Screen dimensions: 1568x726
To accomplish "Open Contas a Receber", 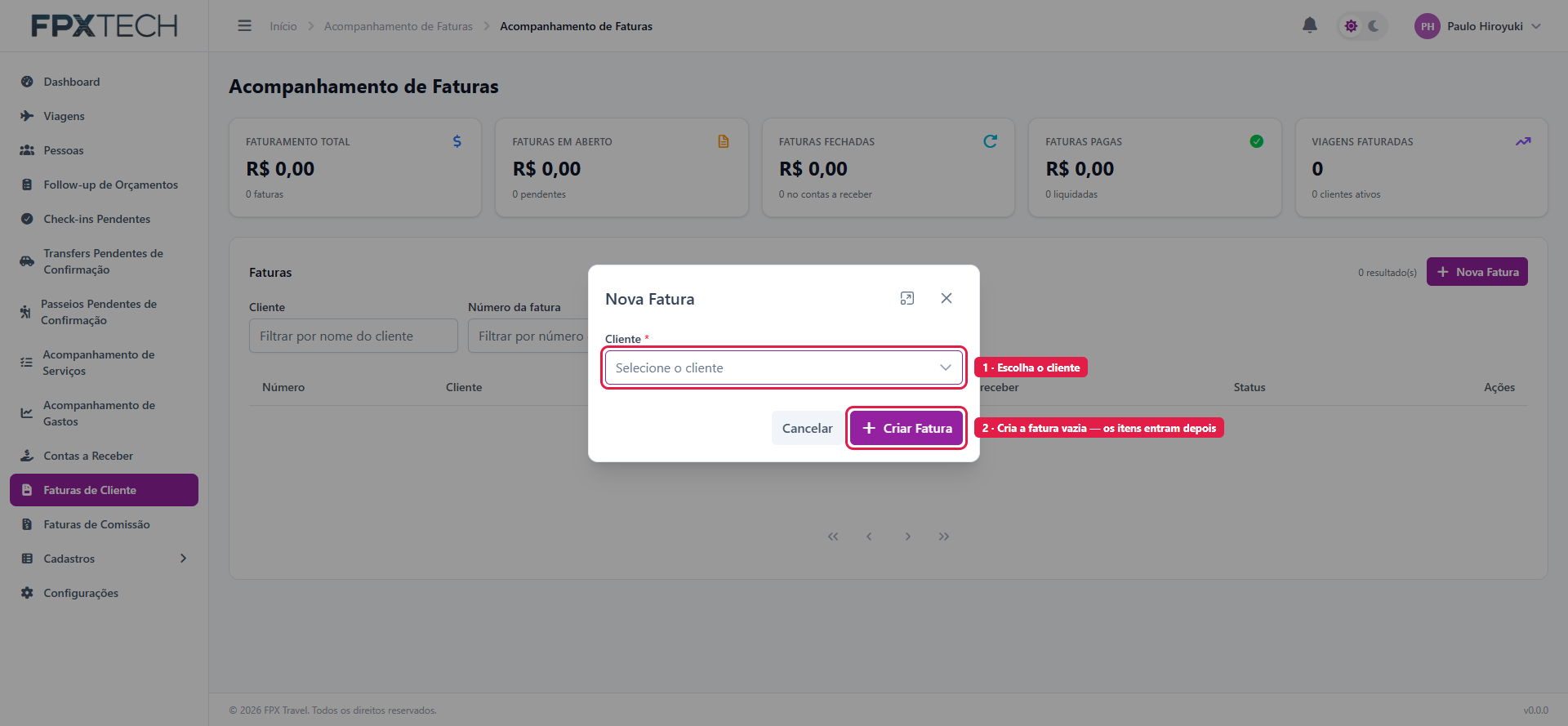I will click(x=104, y=456).
